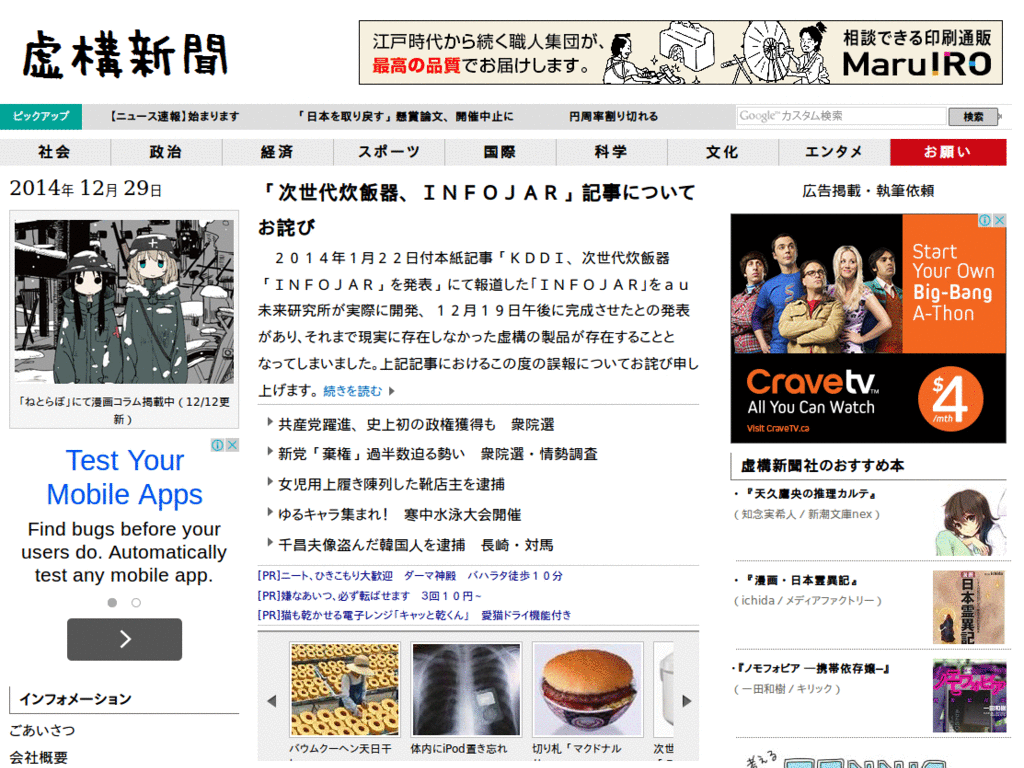This screenshot has height=768, width=1024.
Task: Click the 虚構新聞 site logo
Action: [124, 54]
